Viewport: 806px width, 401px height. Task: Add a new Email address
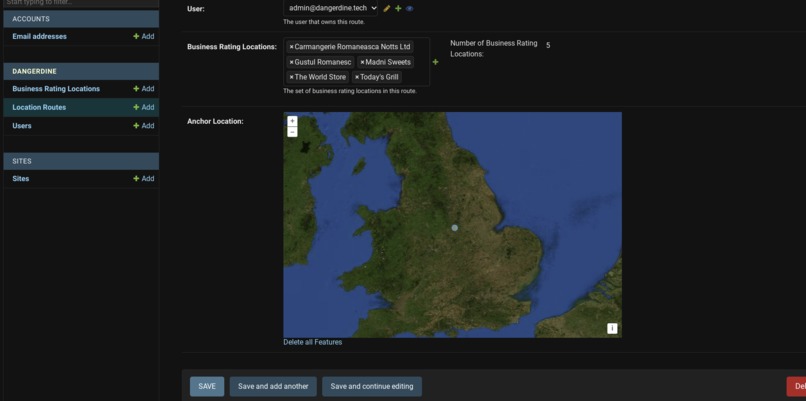pyautogui.click(x=143, y=37)
